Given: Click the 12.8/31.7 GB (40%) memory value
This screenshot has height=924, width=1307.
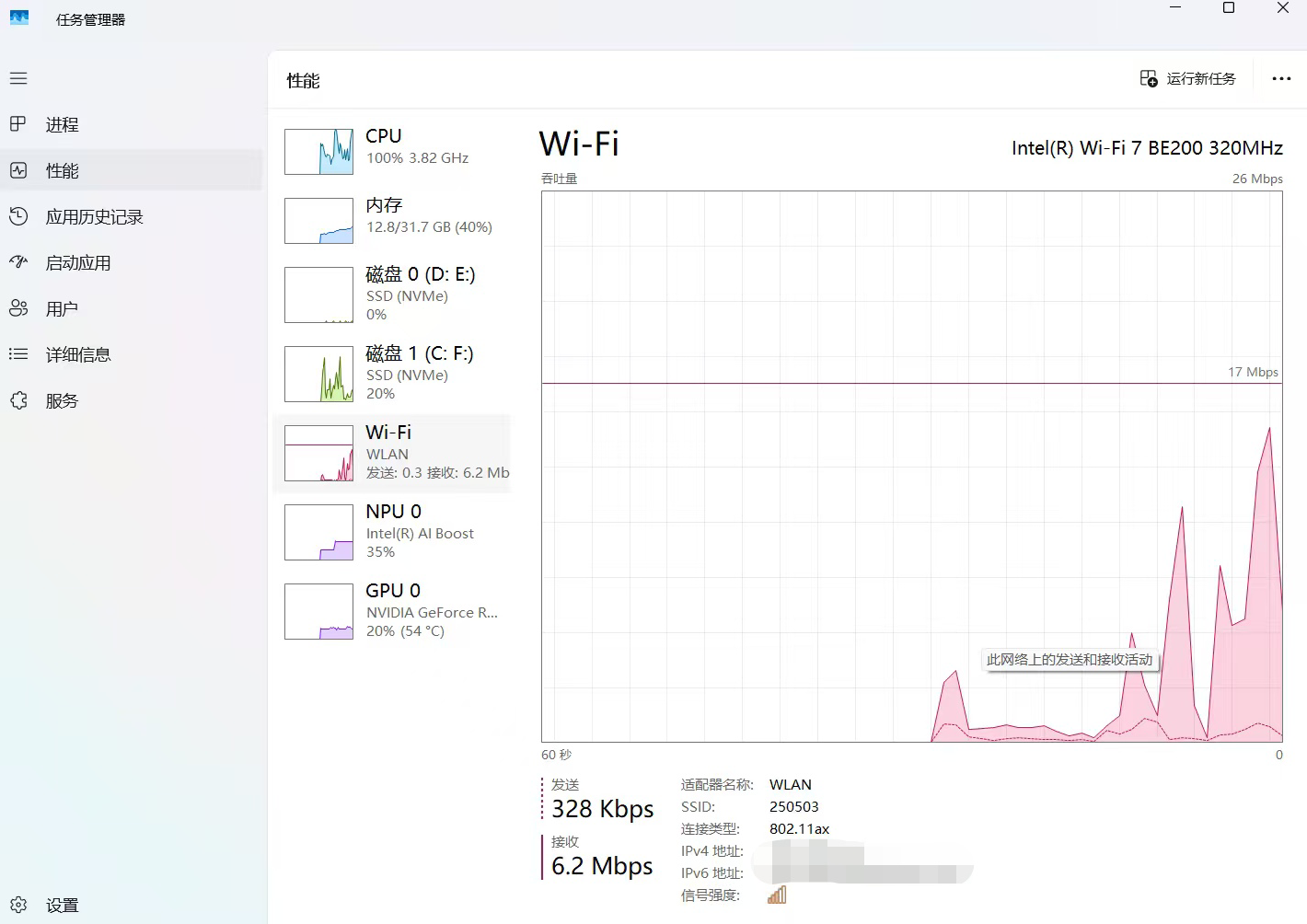Looking at the screenshot, I should 429,227.
